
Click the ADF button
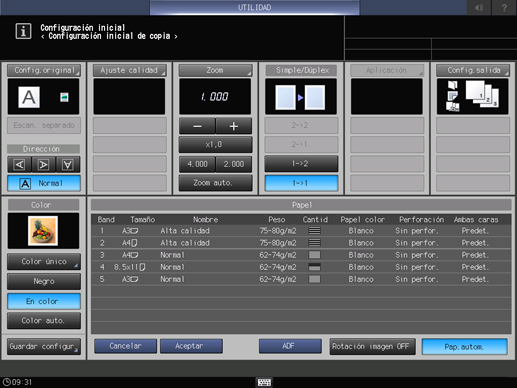(290, 346)
